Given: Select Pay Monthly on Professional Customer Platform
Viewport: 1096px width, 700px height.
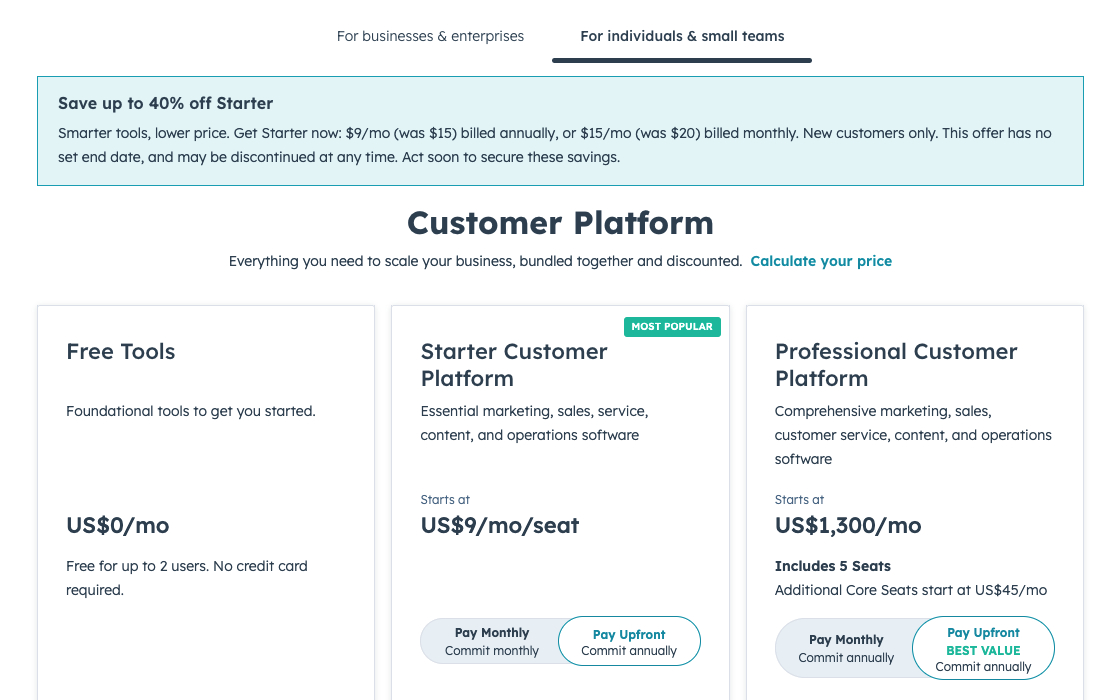Looking at the screenshot, I should point(846,648).
